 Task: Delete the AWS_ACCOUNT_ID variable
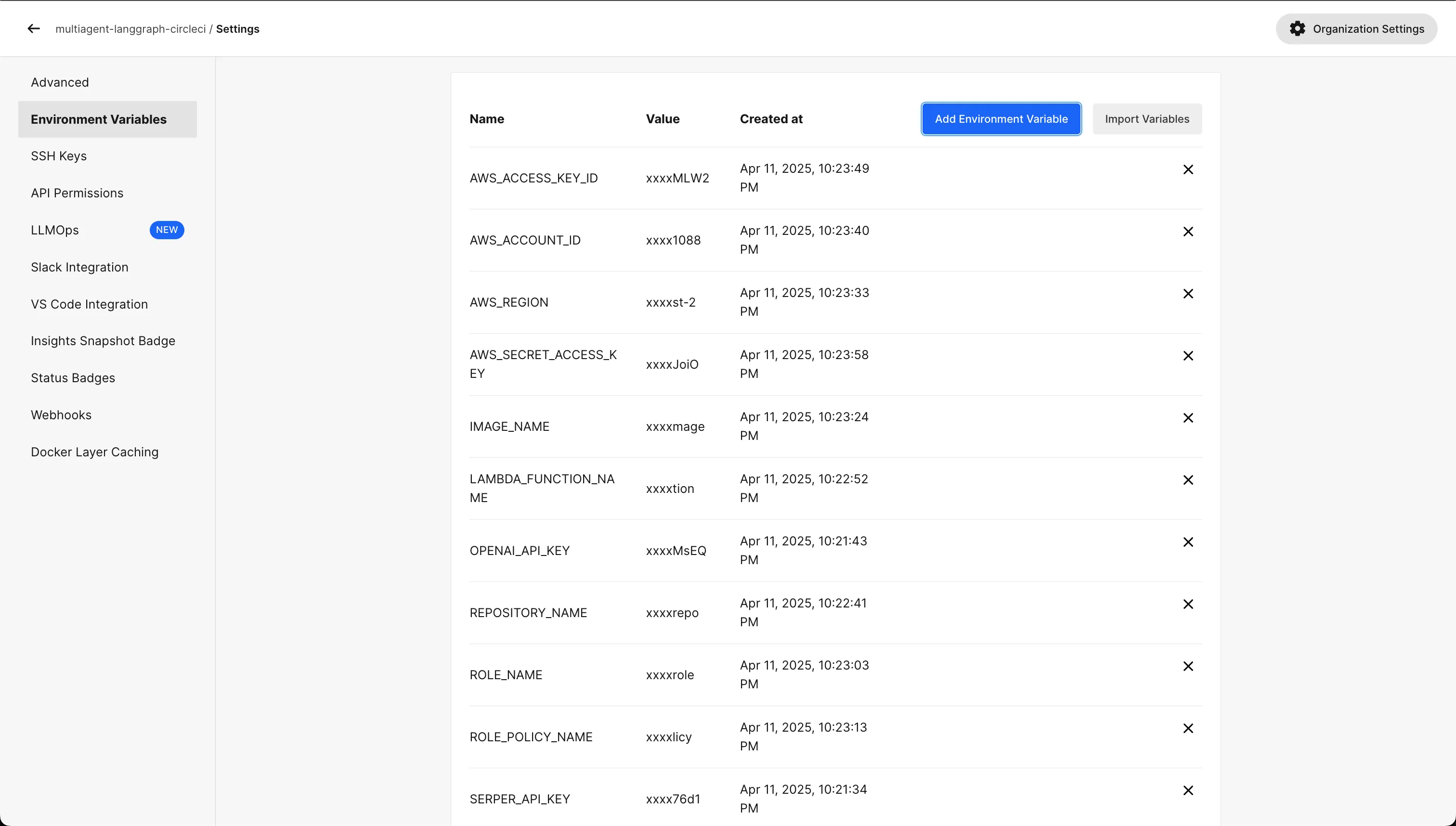coord(1188,232)
